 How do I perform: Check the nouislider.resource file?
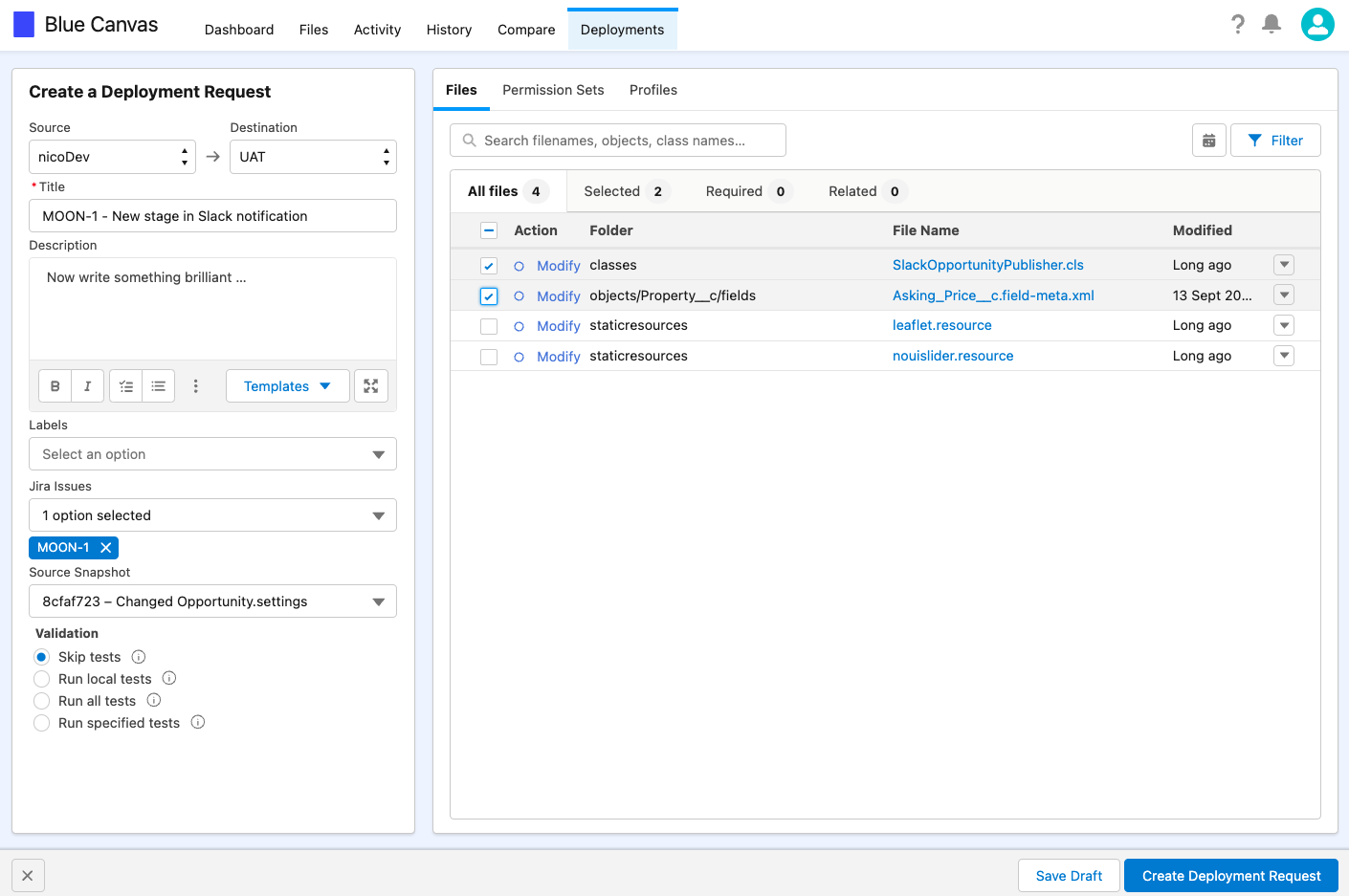[x=489, y=357]
